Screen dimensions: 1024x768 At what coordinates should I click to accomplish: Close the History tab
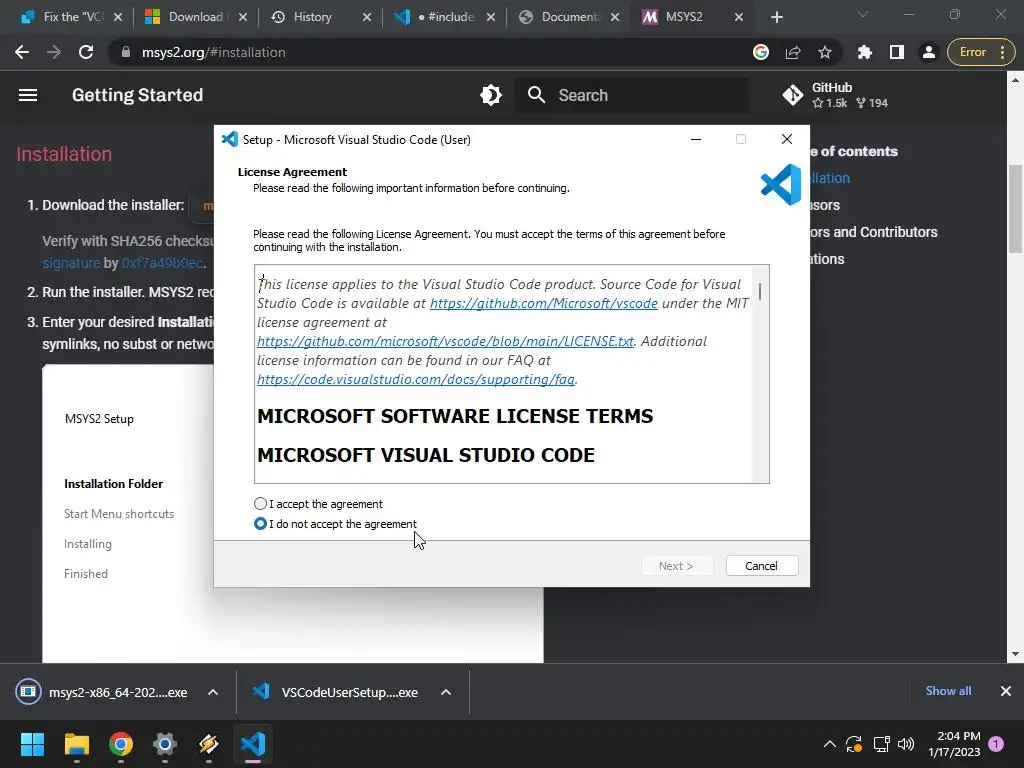click(367, 17)
